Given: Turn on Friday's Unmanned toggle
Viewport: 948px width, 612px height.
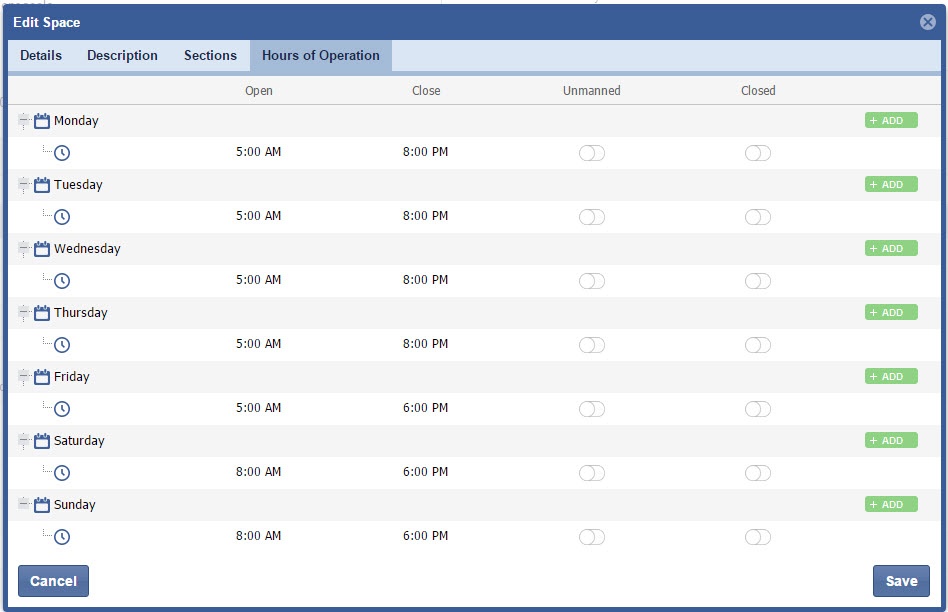Looking at the screenshot, I should tap(592, 409).
